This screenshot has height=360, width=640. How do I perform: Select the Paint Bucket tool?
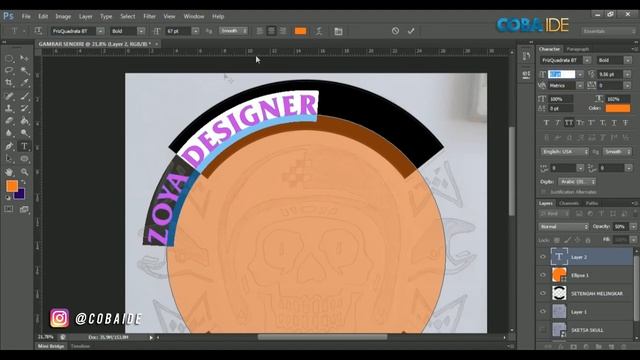24,121
